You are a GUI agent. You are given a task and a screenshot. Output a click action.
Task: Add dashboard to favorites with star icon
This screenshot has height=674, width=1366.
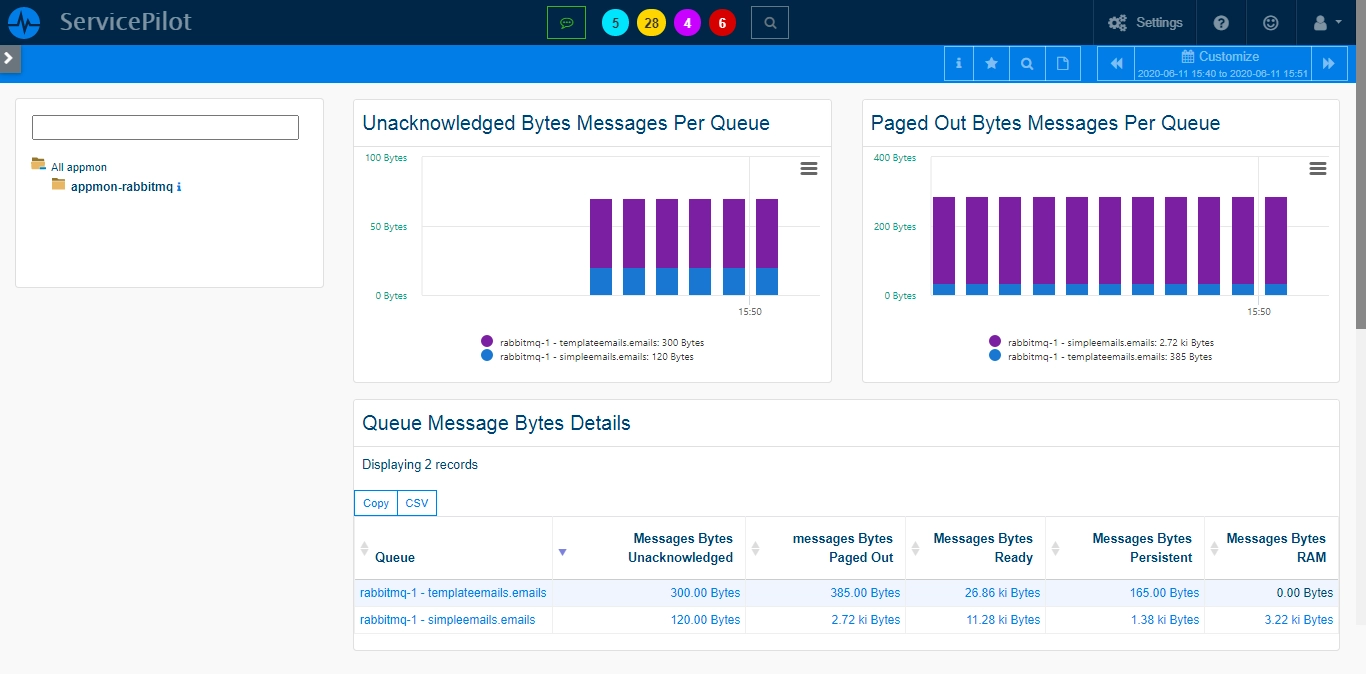[x=991, y=63]
